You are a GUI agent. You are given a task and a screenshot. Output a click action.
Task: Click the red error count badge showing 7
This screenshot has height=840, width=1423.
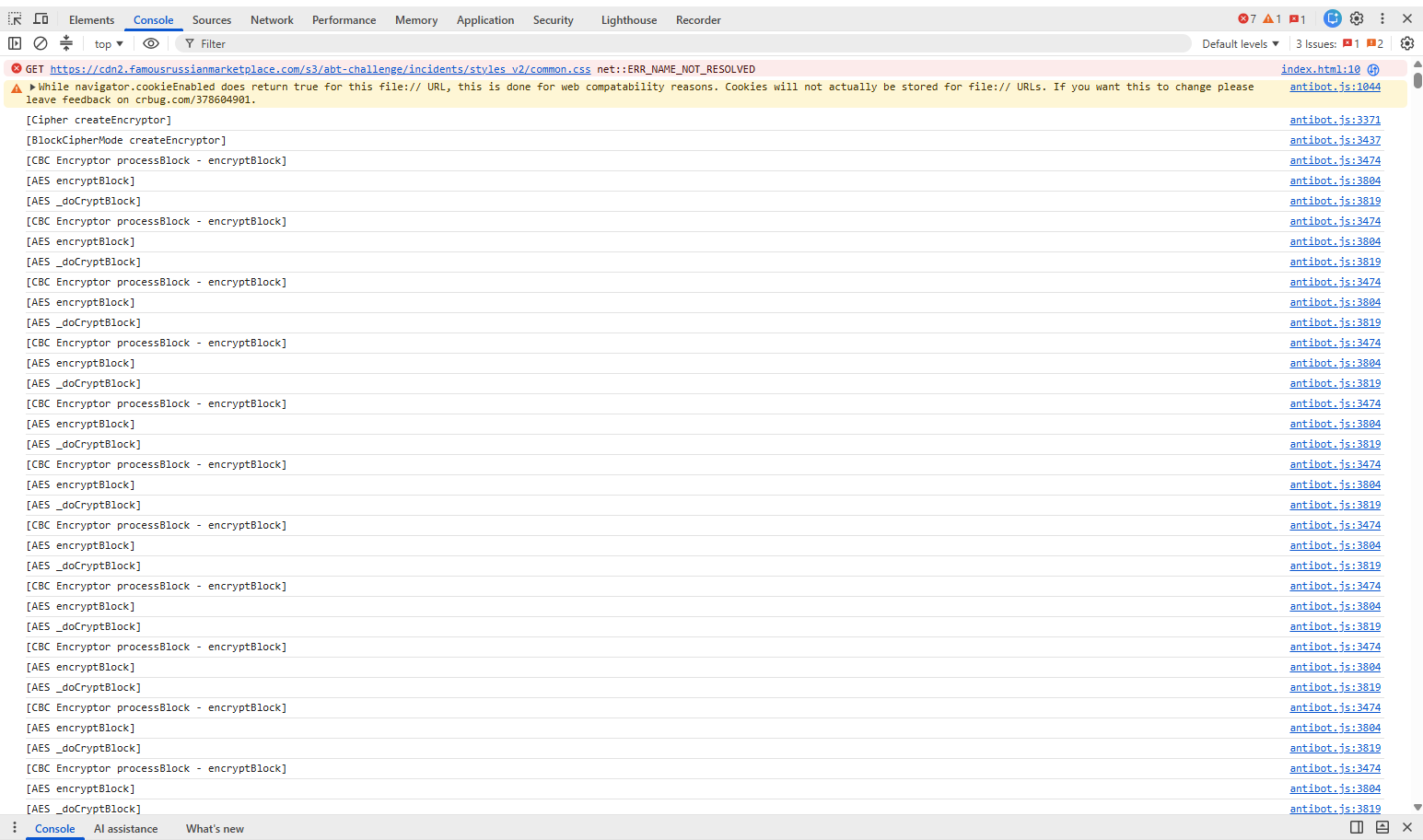point(1247,19)
